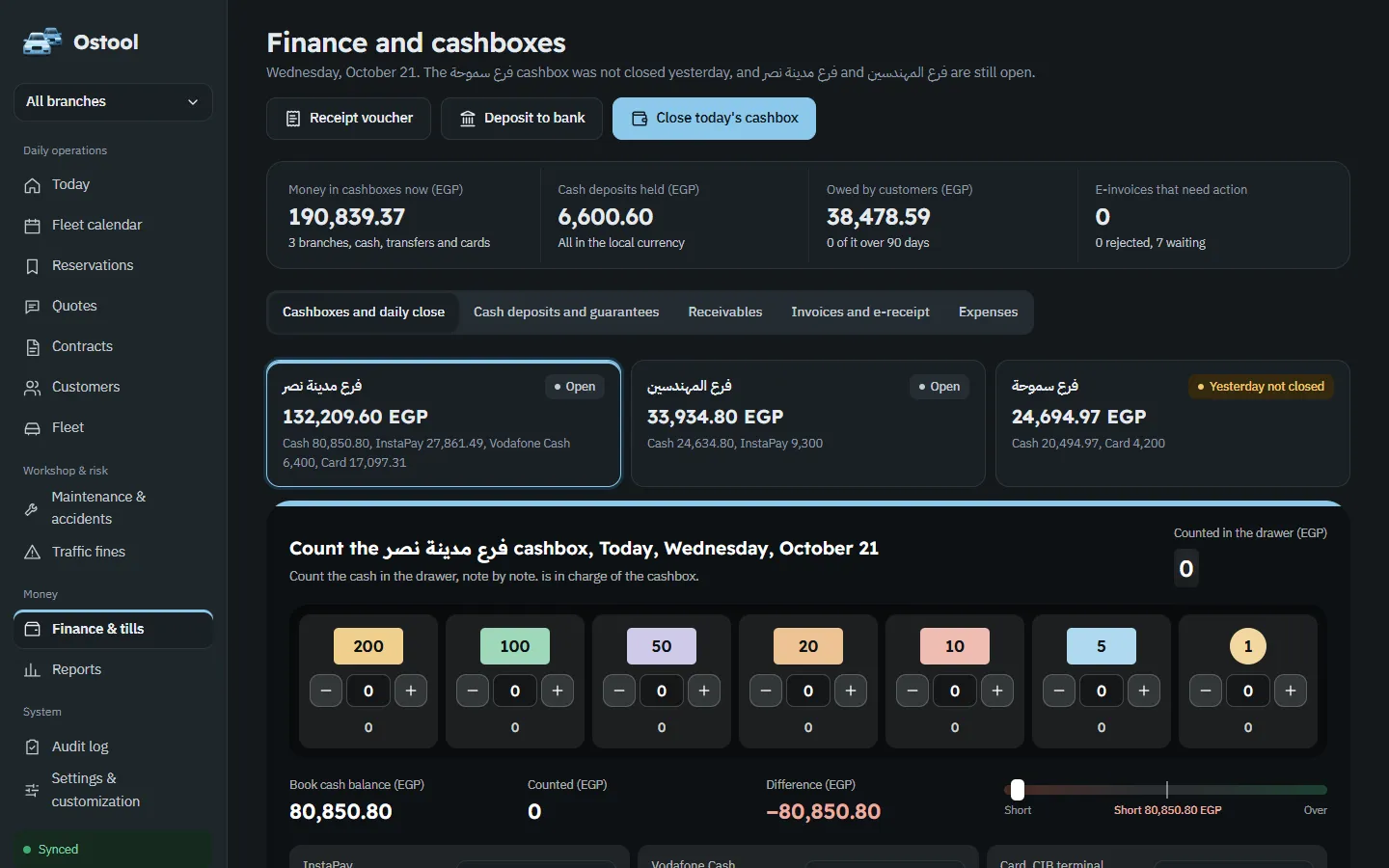Open the Expenses tab
Viewport: 1389px width, 868px height.
(x=988, y=312)
